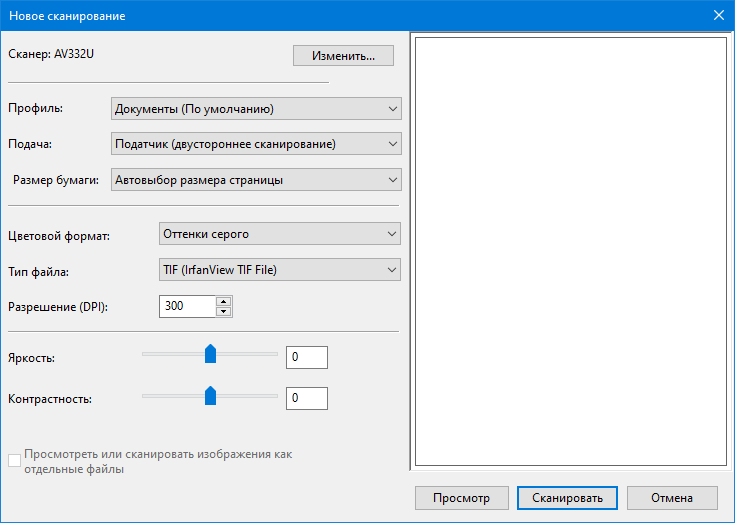The image size is (735, 523).
Task: Expand the Тип файла dropdown
Action: tap(280, 270)
